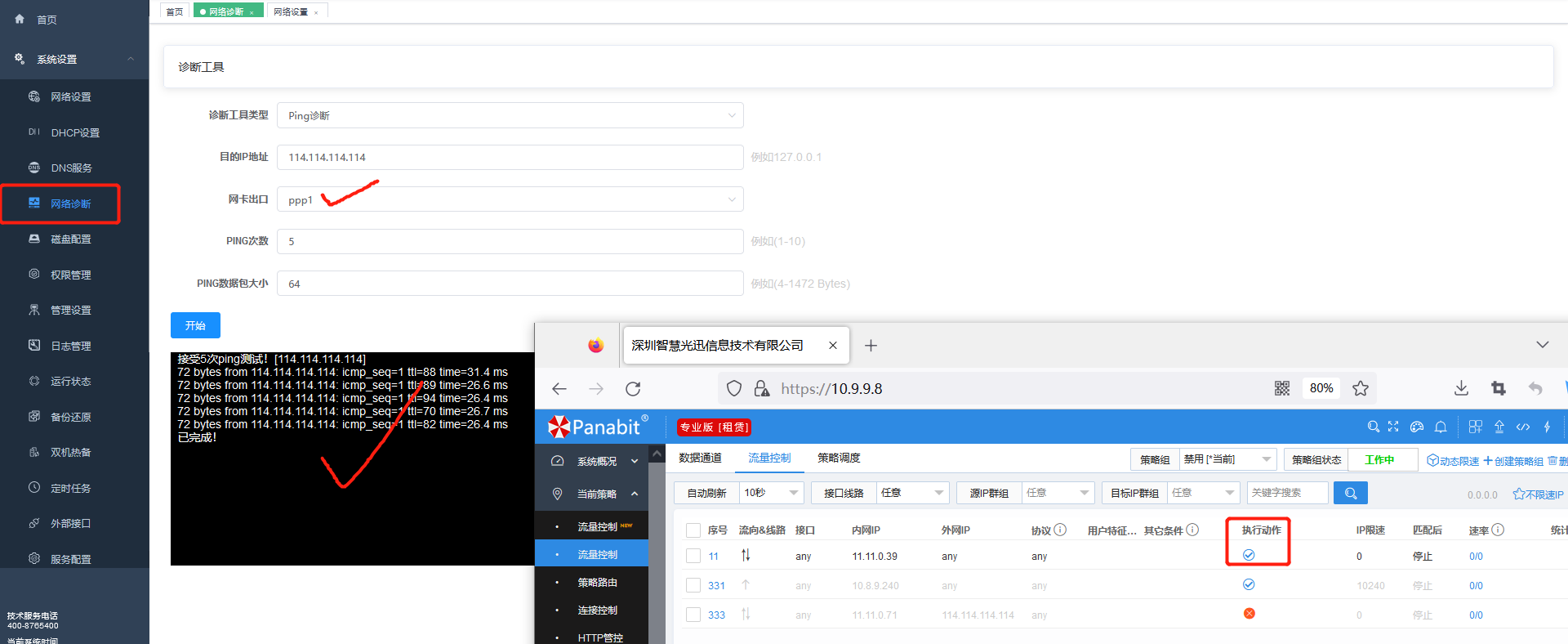The width and height of the screenshot is (1568, 644).
Task: Open the 网卡出口 ppp1 dropdown
Action: tap(510, 199)
